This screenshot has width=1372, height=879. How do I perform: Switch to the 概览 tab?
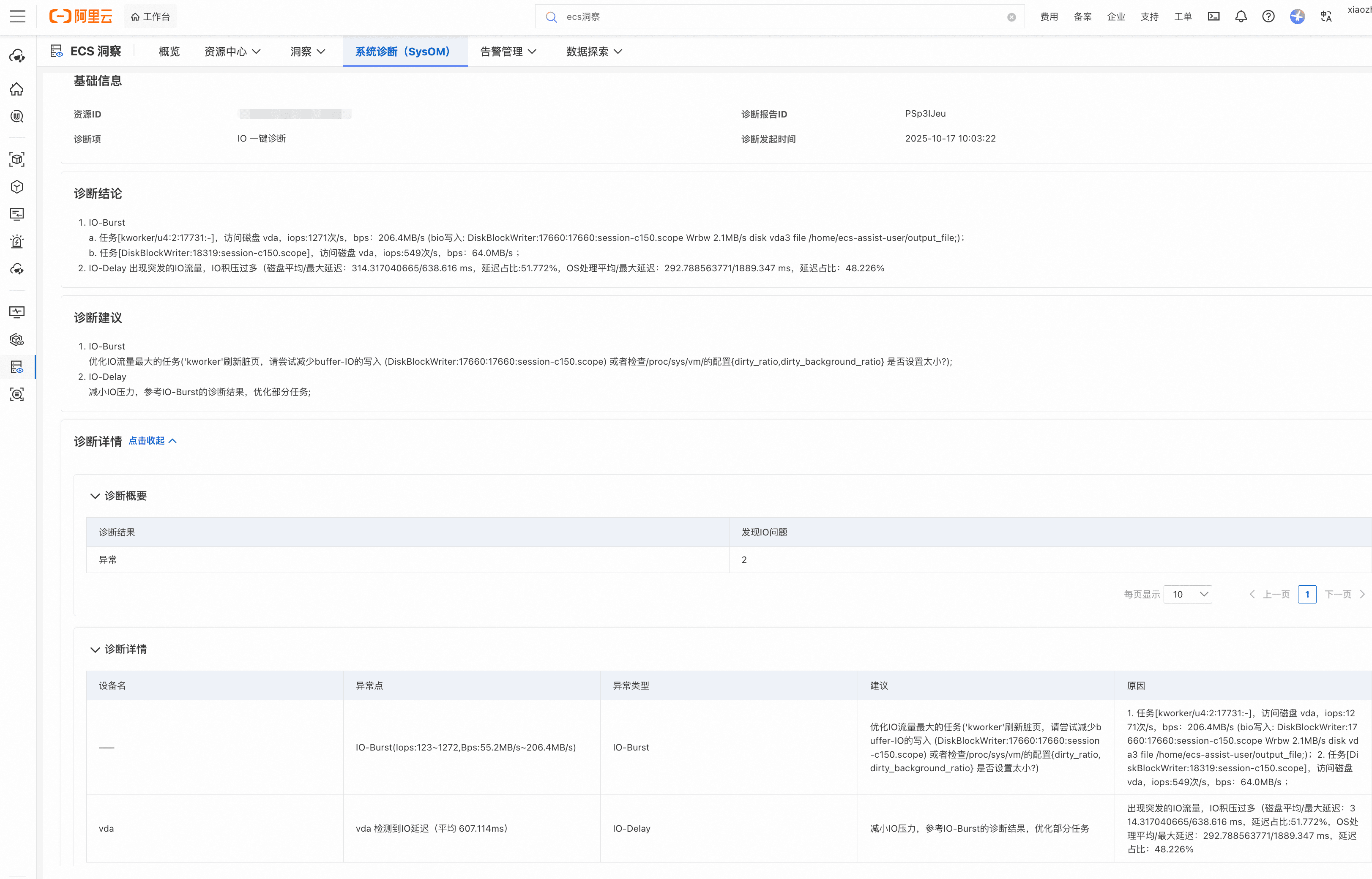[x=169, y=52]
